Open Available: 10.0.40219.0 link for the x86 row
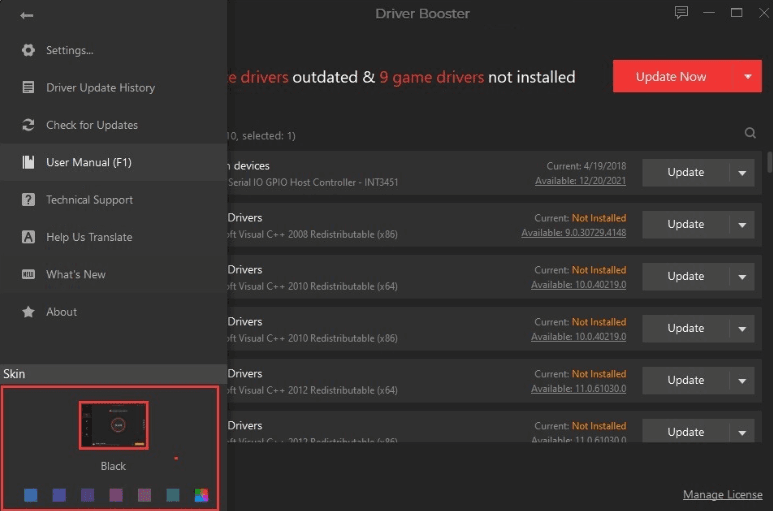773x511 pixels. coord(578,337)
